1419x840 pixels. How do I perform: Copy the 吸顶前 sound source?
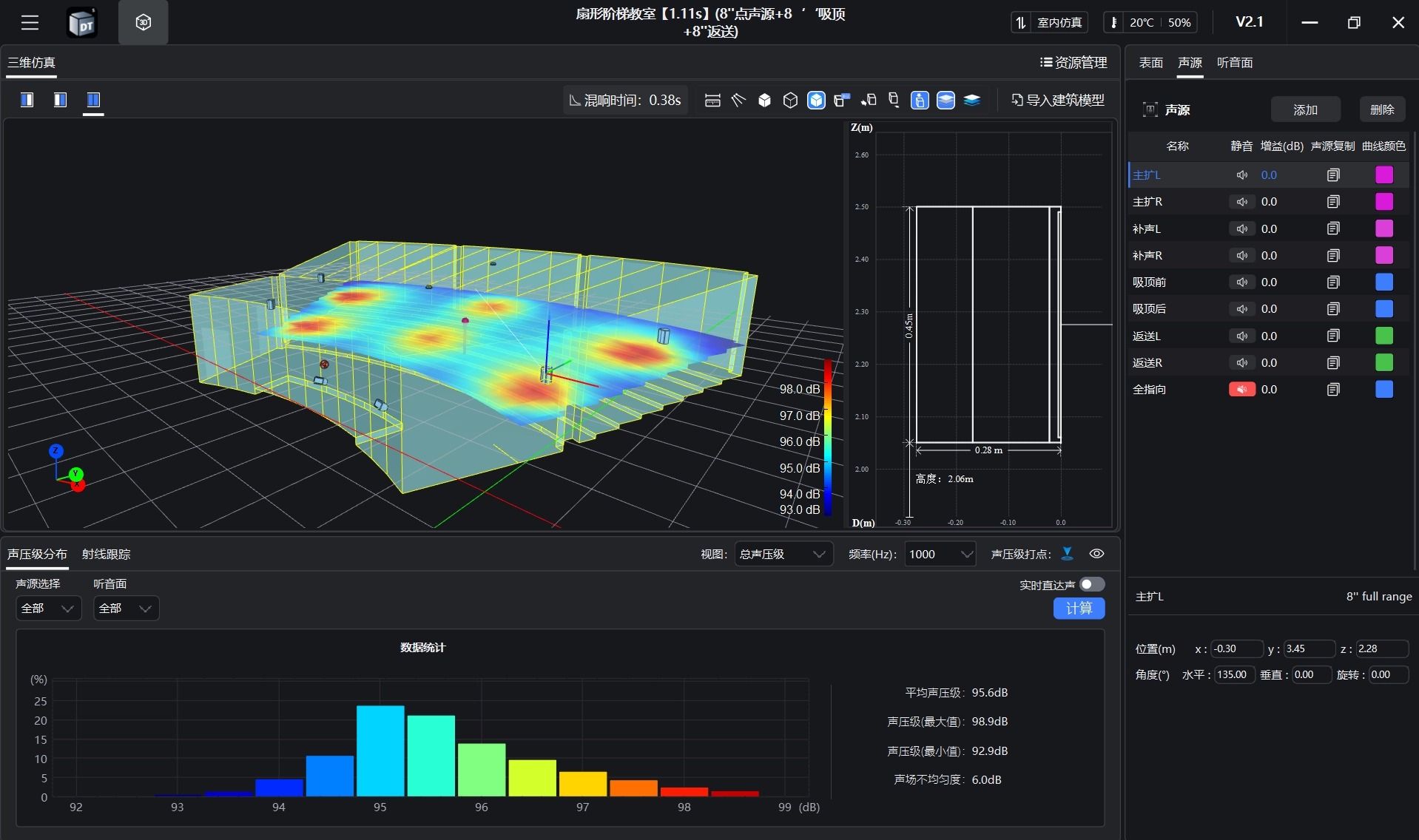coord(1333,282)
